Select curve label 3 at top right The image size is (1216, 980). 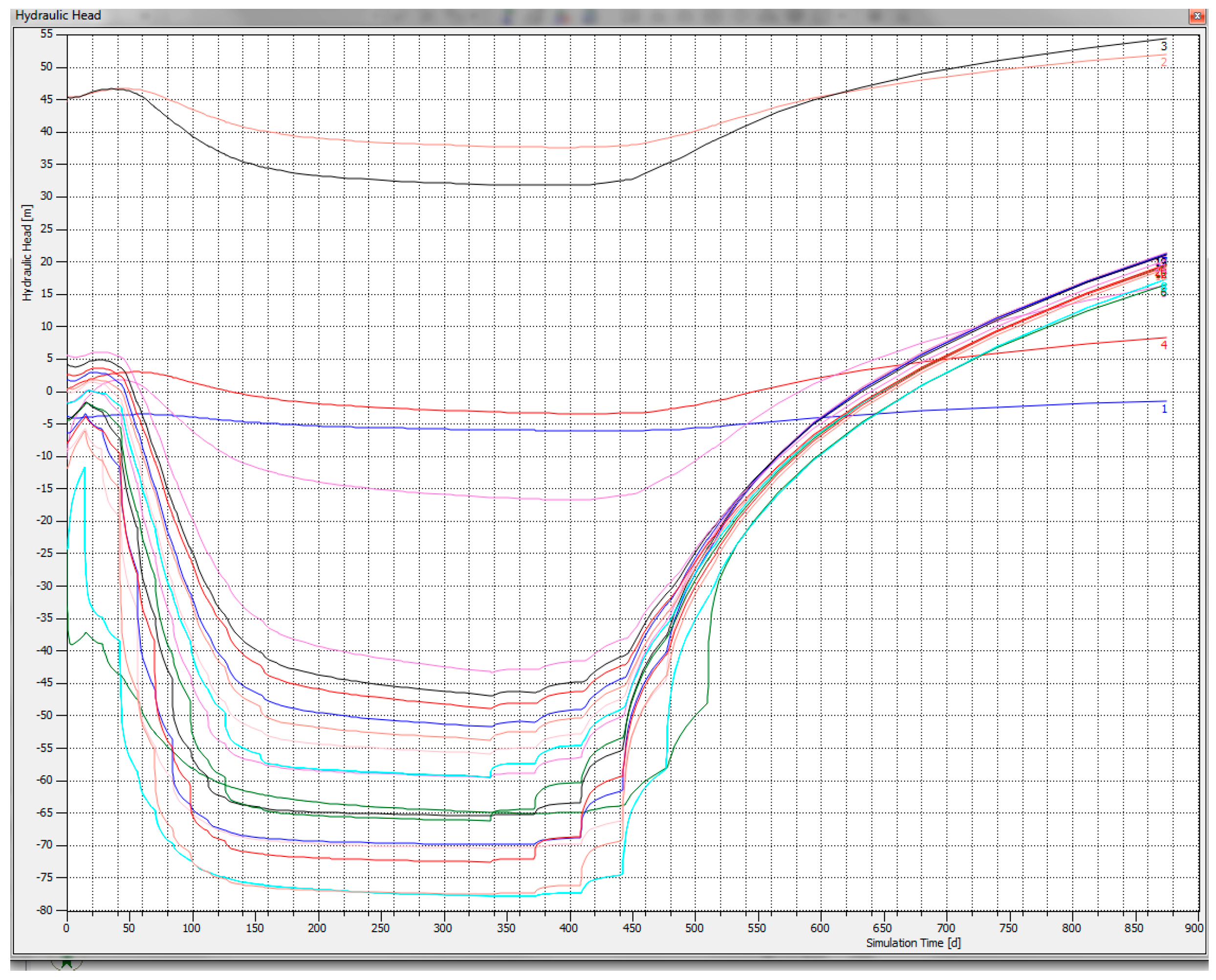click(x=1164, y=46)
